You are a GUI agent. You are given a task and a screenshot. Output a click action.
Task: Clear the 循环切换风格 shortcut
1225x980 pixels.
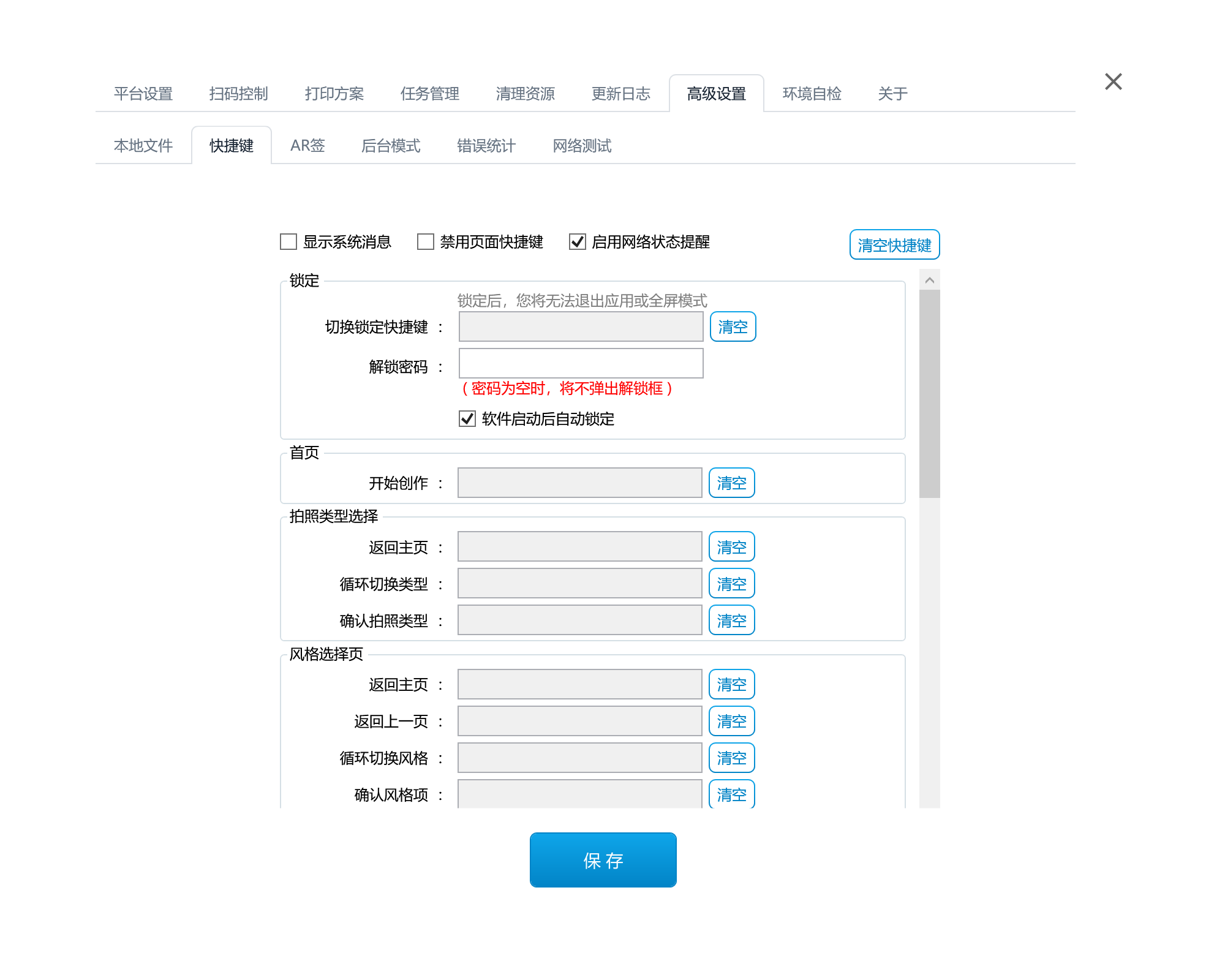coord(732,758)
